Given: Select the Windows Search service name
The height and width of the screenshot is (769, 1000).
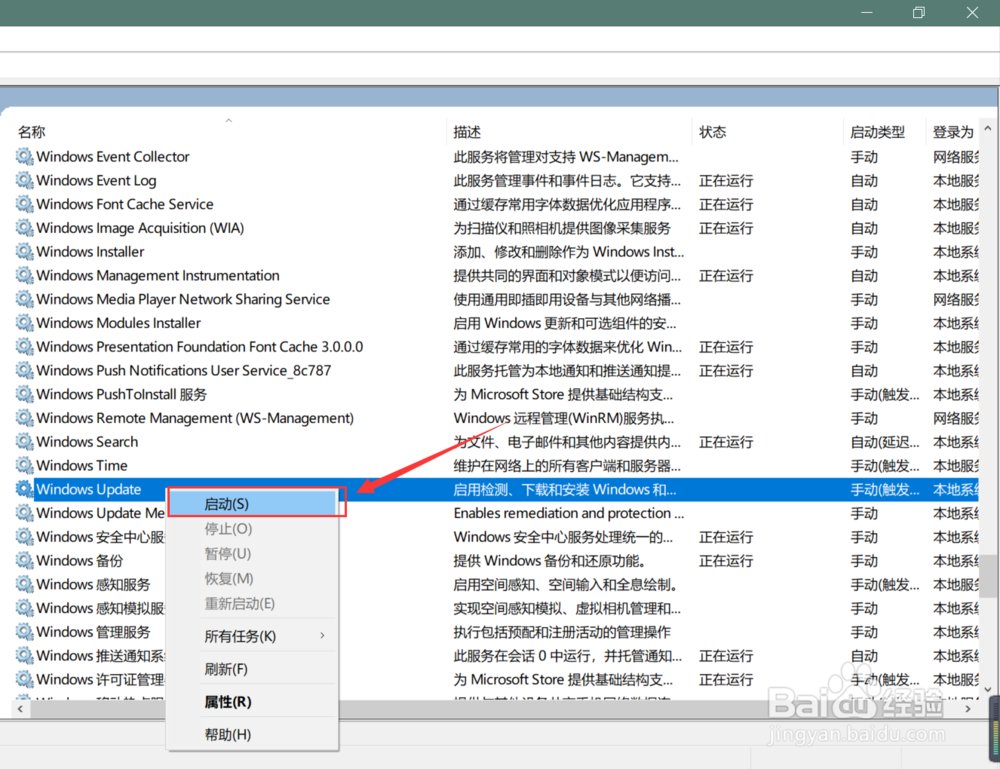Looking at the screenshot, I should (87, 442).
